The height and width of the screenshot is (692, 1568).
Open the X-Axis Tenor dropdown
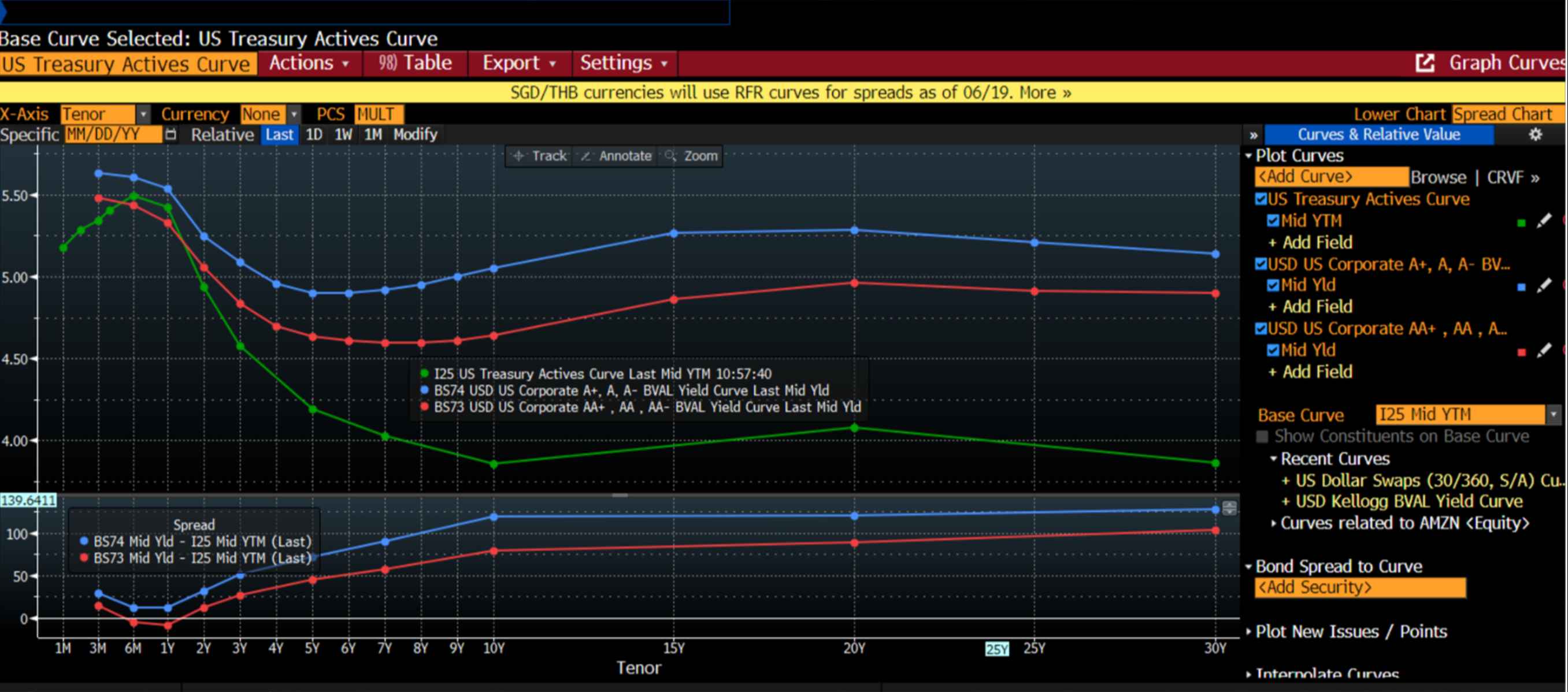pos(143,114)
